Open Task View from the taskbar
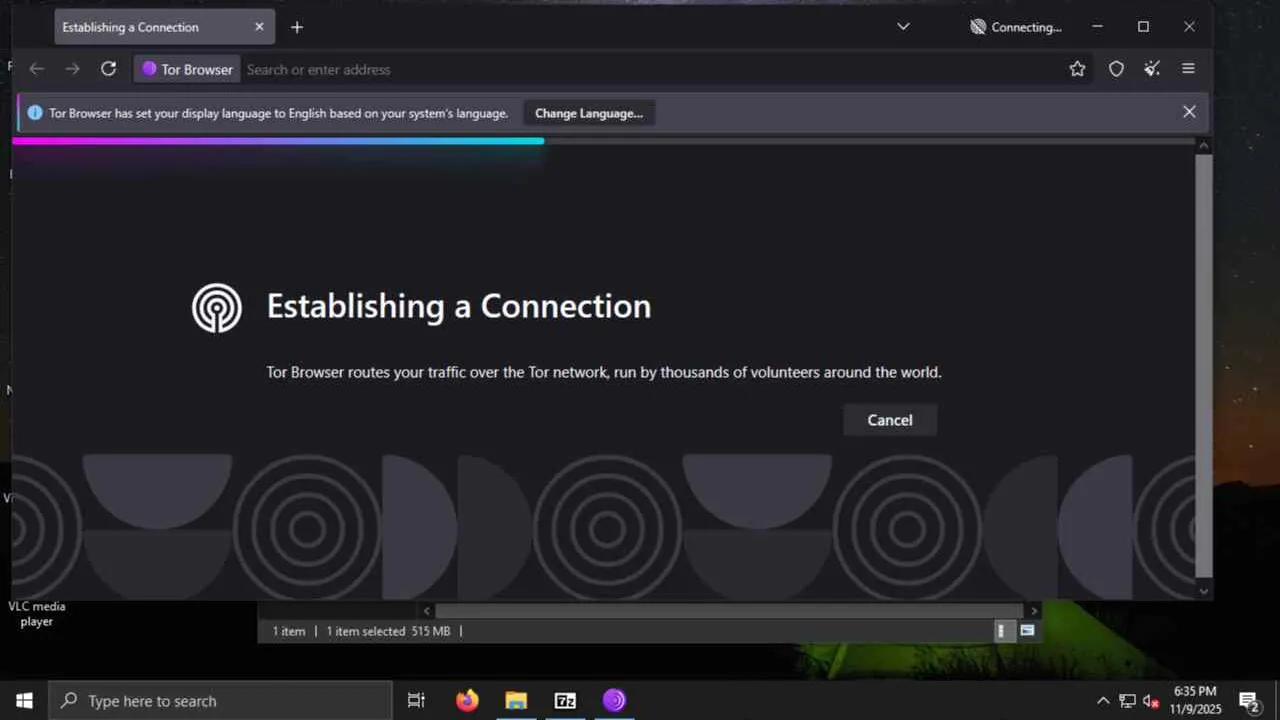 416,701
